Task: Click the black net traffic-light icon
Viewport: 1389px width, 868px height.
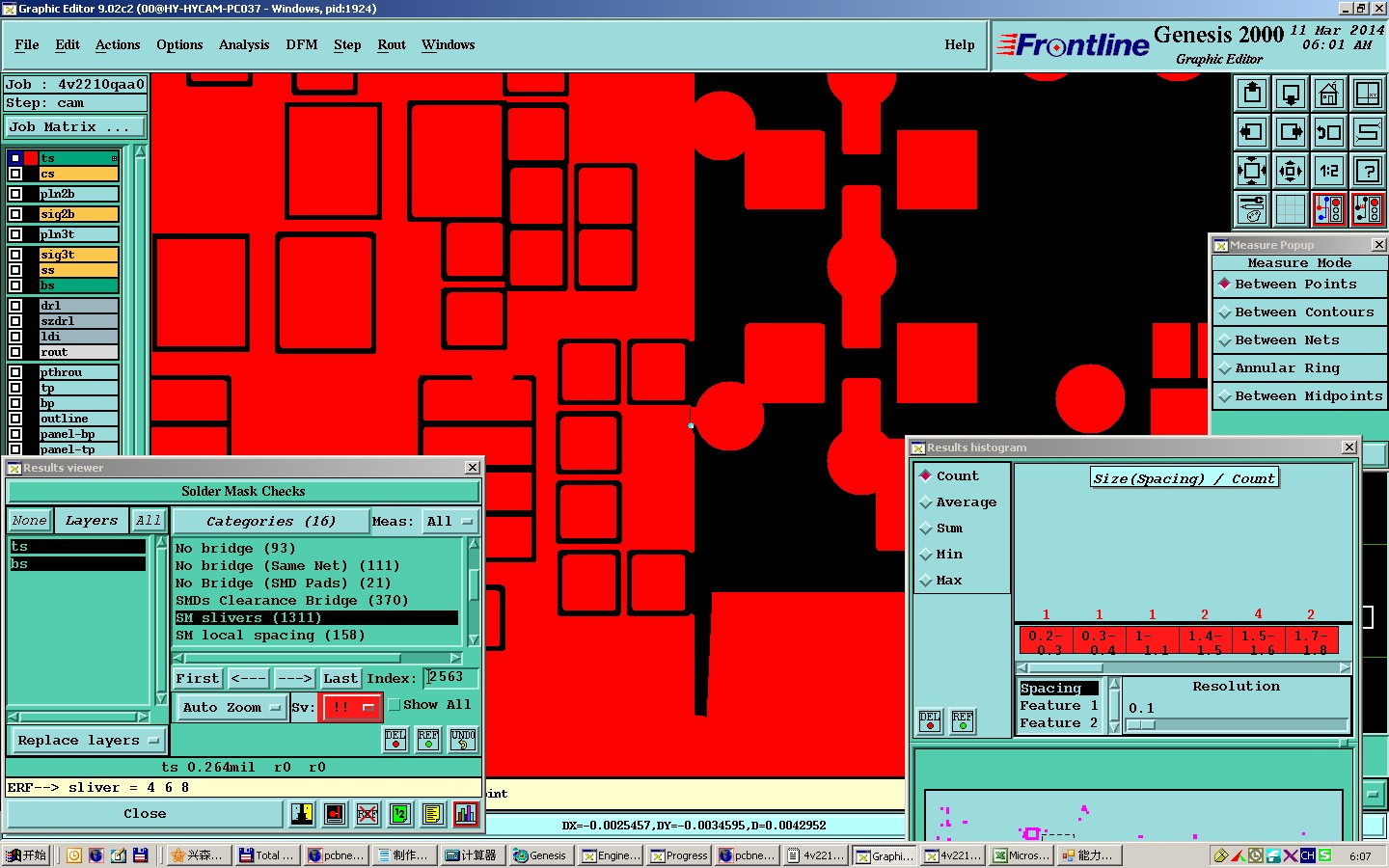Action: (x=1368, y=208)
